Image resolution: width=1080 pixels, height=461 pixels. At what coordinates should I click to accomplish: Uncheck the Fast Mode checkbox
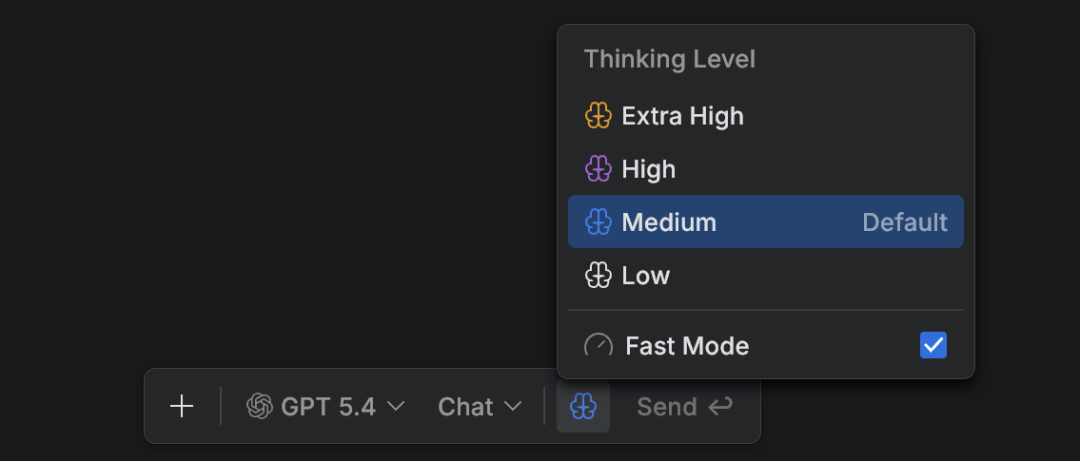[933, 346]
